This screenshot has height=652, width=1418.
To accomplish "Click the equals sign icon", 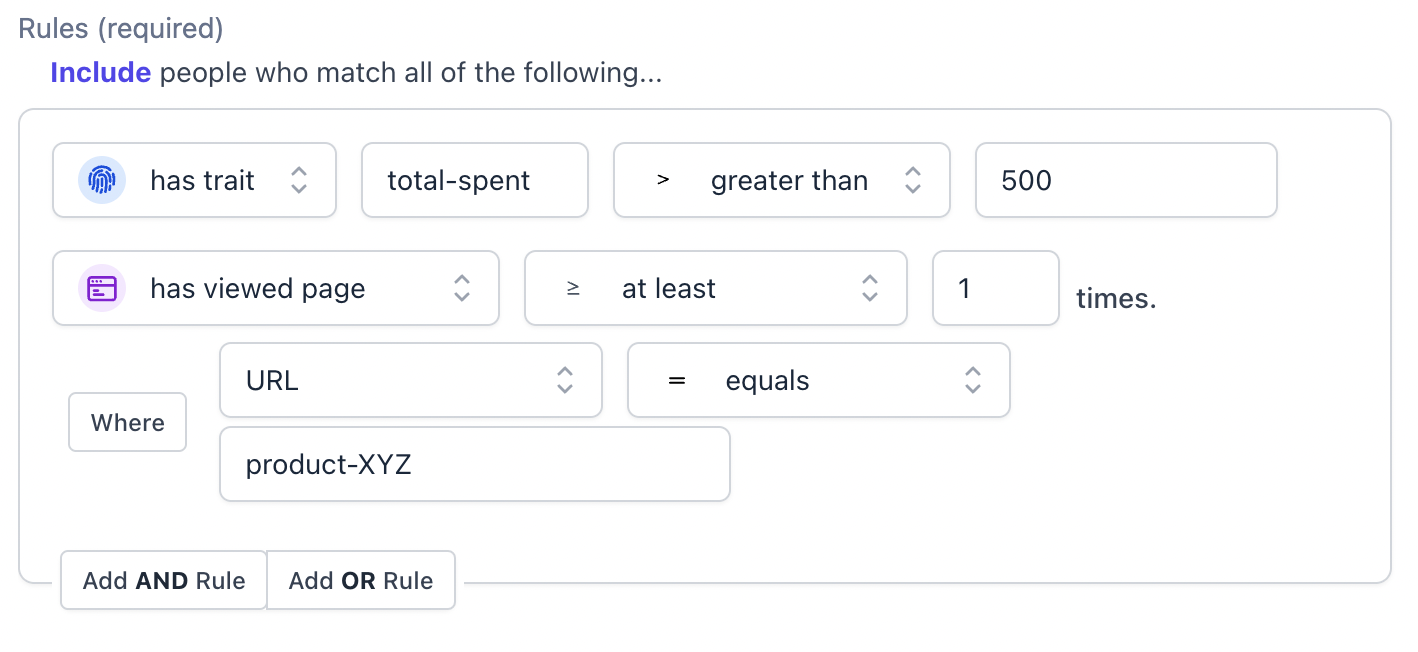I will point(677,381).
